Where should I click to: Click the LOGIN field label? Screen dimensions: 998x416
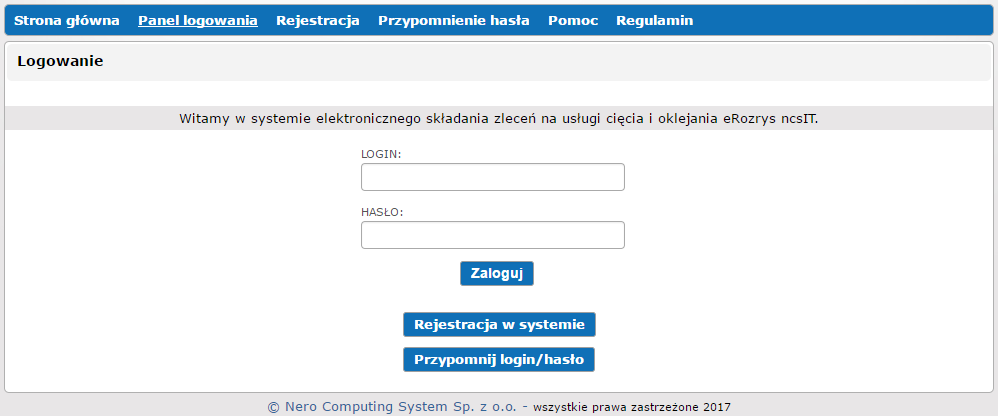coord(381,154)
